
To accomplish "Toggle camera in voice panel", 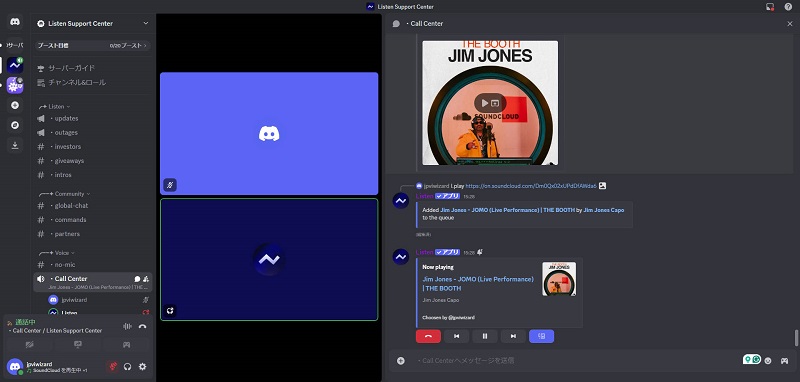I will click(30, 345).
